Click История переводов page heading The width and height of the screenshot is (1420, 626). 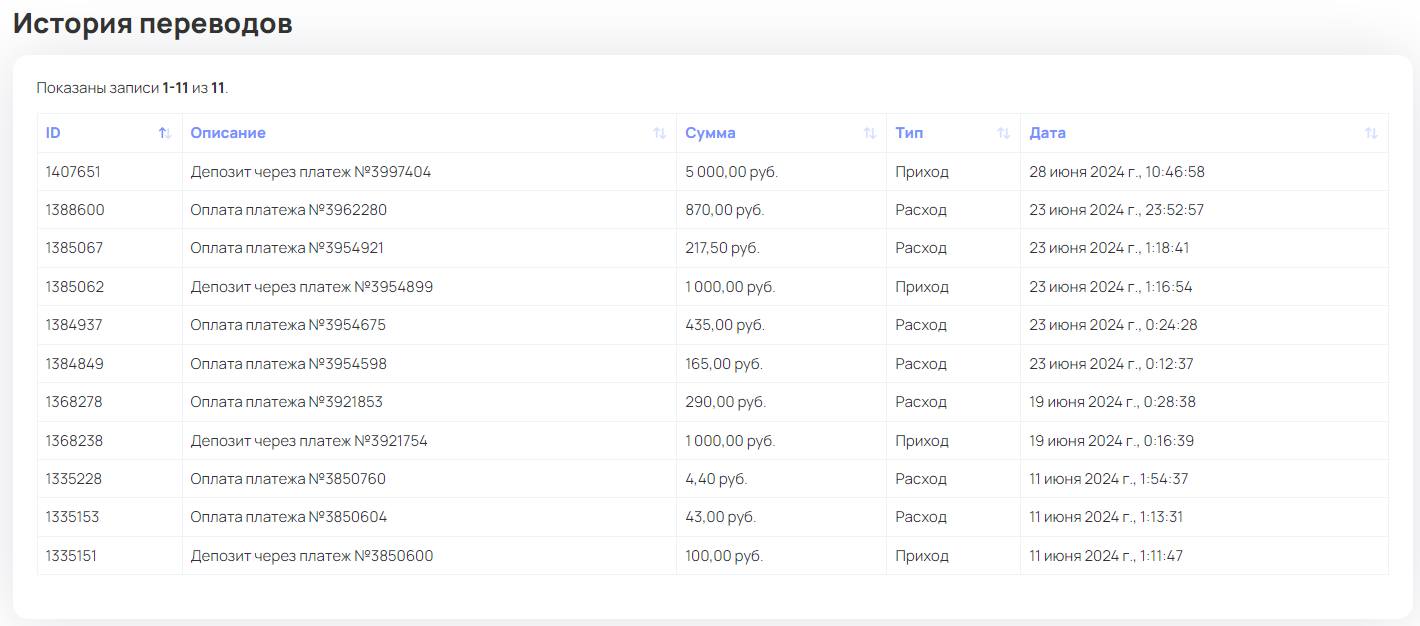click(x=153, y=24)
